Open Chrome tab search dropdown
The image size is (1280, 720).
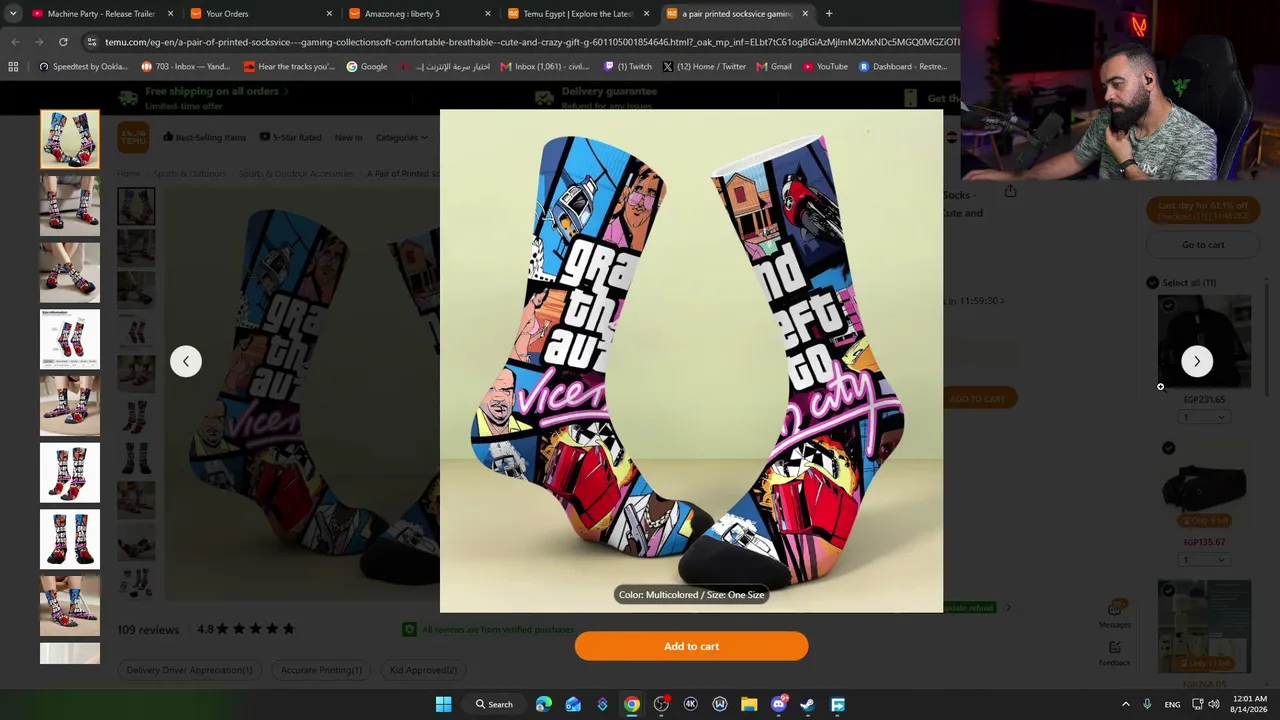(x=13, y=14)
